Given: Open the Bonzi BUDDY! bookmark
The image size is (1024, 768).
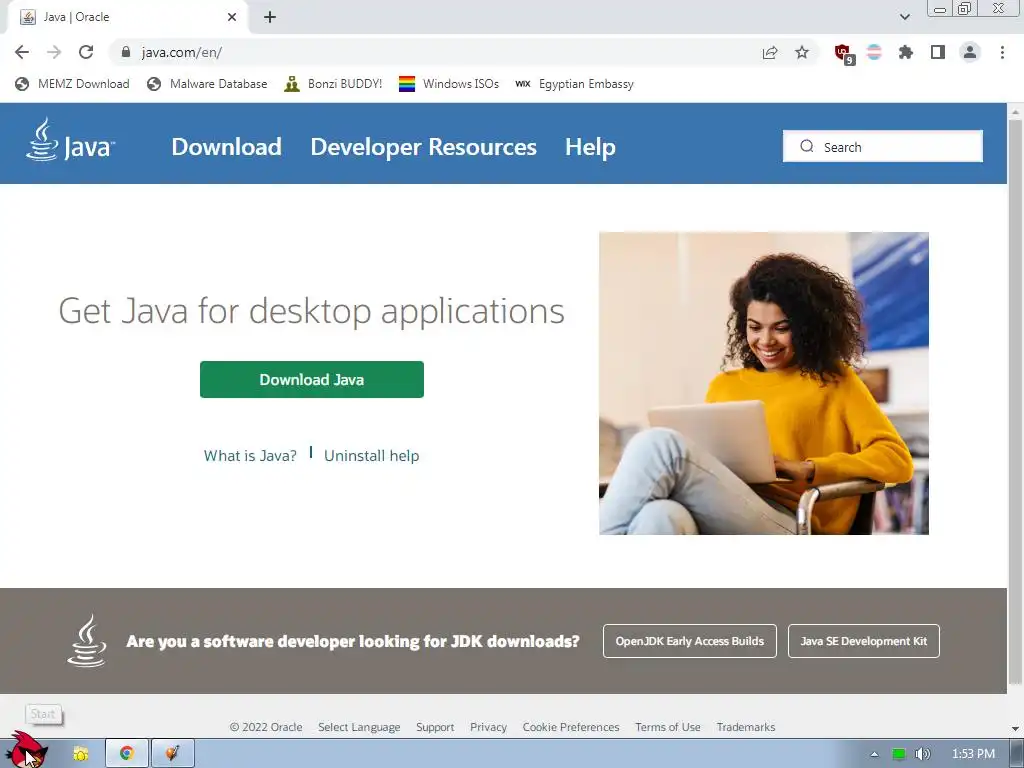Looking at the screenshot, I should pos(333,84).
